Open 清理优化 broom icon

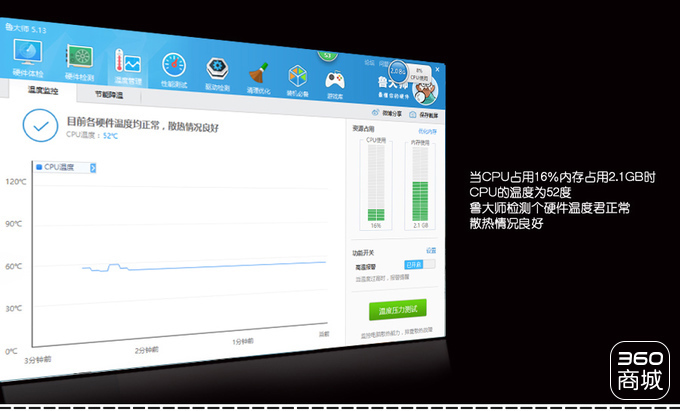pos(259,72)
